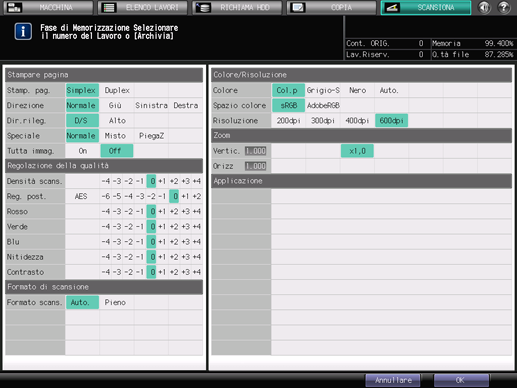Select Auto. scan format
Screen dimensions: 517x388
[82, 302]
